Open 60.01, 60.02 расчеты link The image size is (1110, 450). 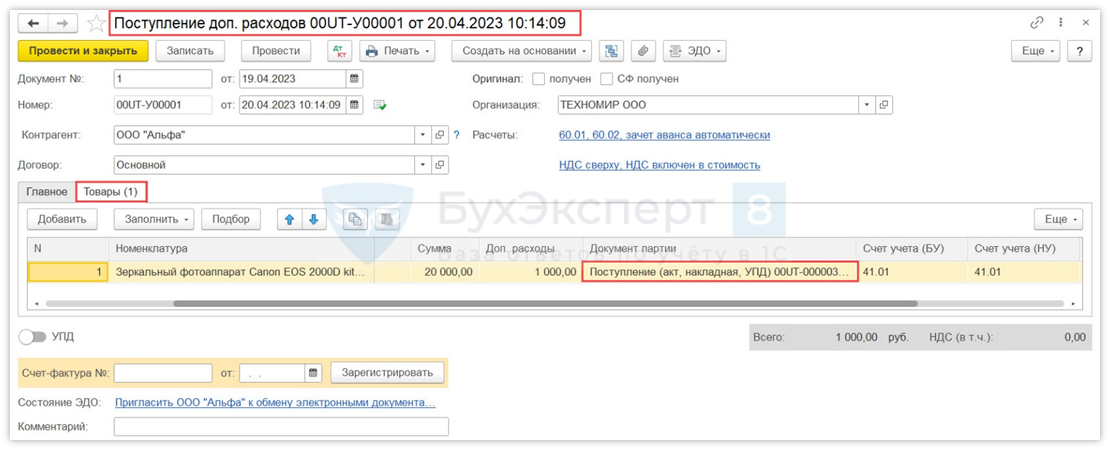[x=664, y=134]
